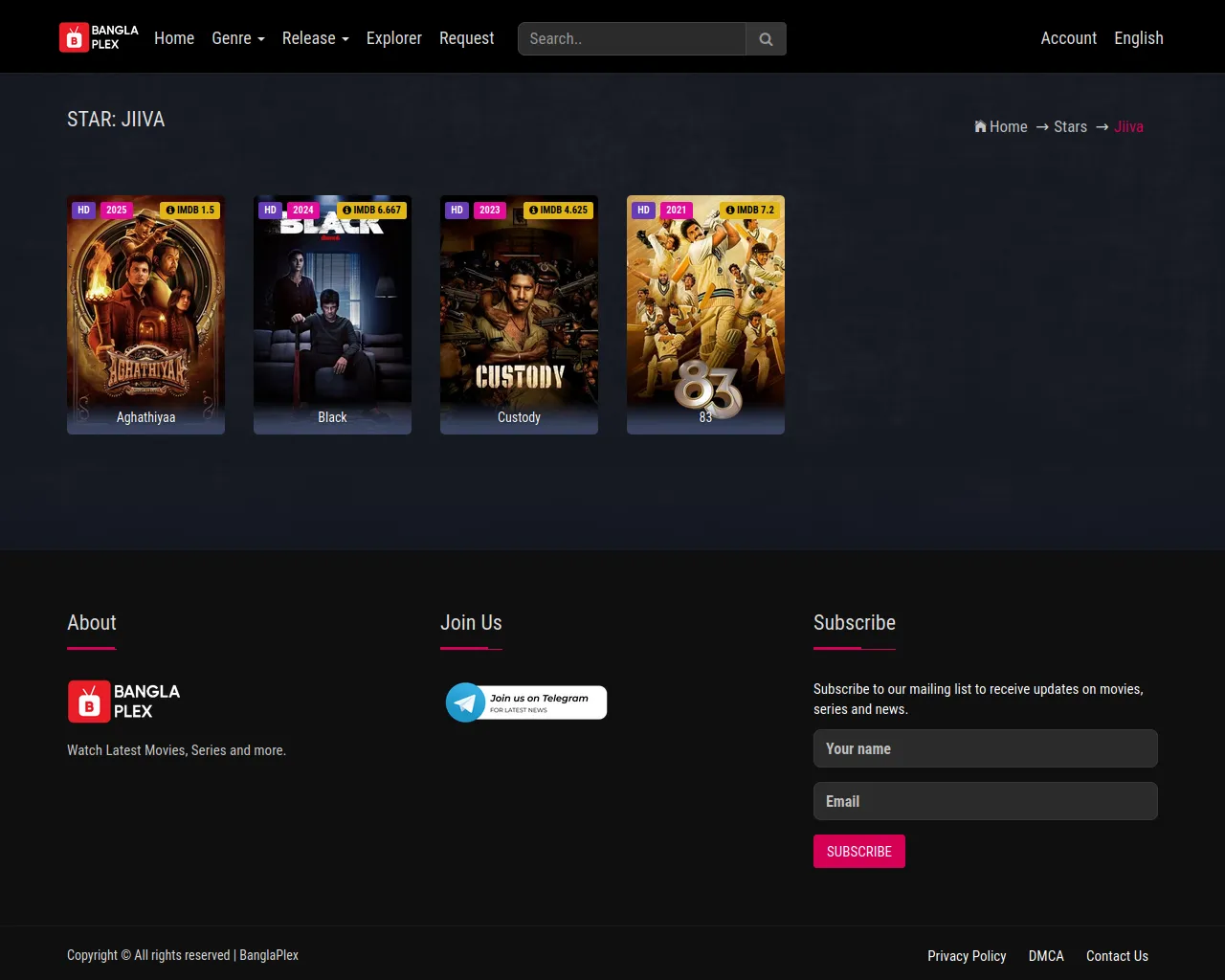Click the HD badge on Custody poster
Viewport: 1225px width, 980px height.
(457, 210)
